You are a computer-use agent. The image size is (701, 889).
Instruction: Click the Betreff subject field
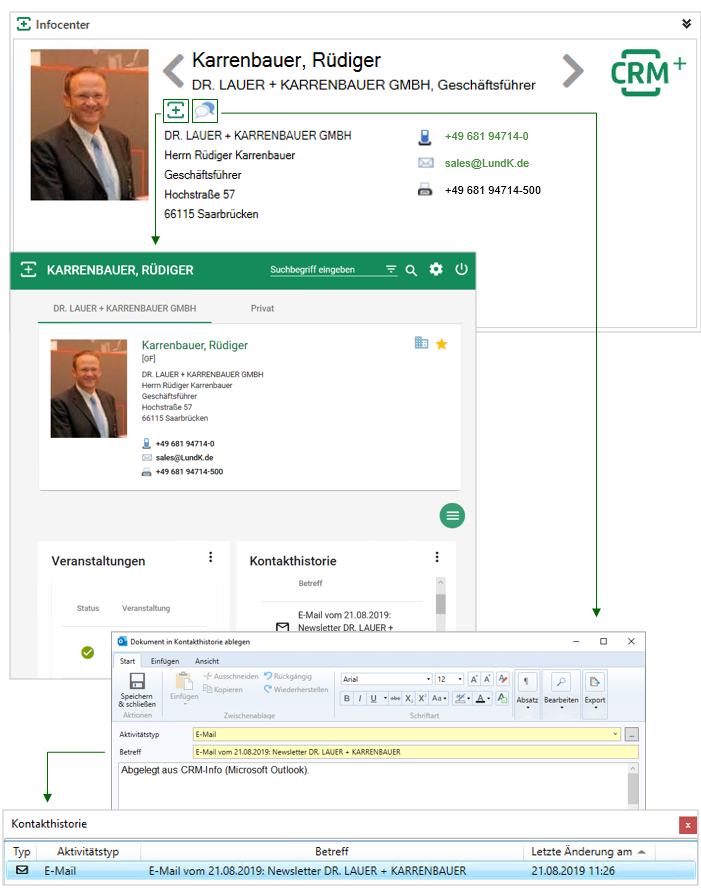416,752
